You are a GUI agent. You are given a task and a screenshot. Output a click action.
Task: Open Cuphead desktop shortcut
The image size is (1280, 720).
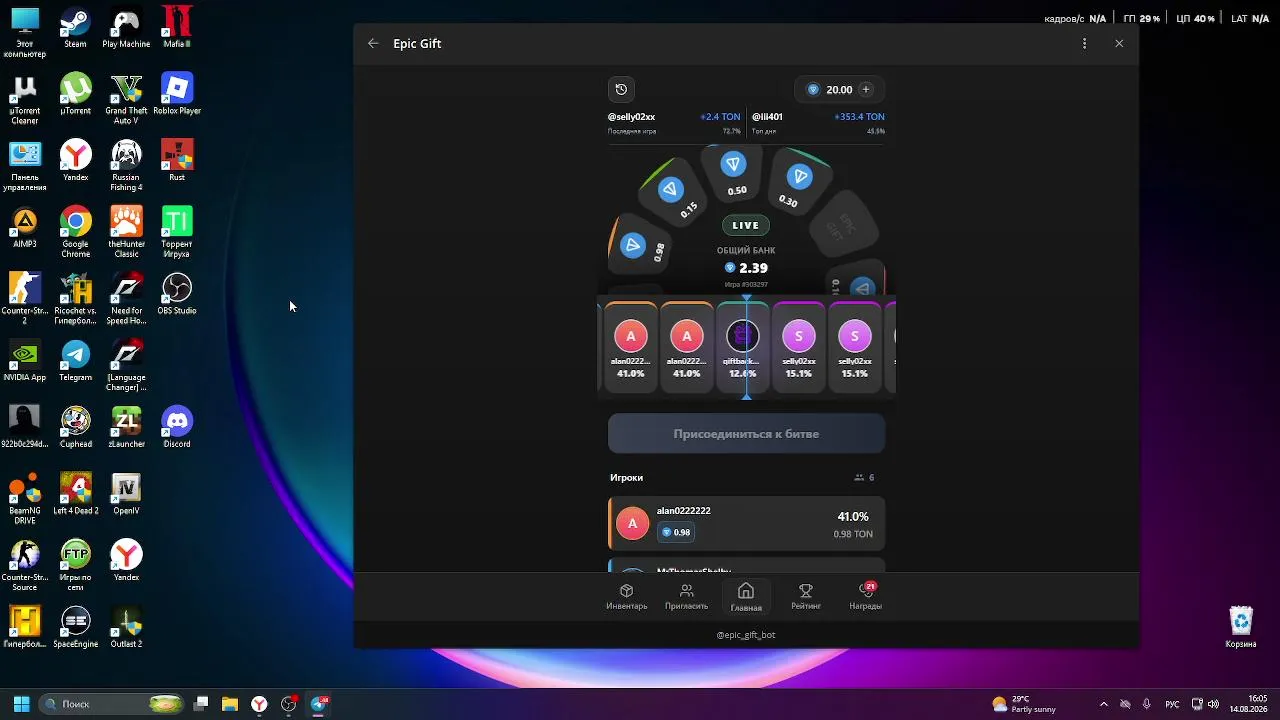coord(75,428)
